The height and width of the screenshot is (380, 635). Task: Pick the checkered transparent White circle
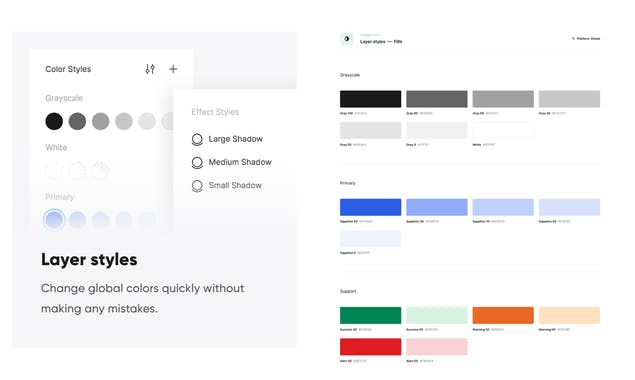[100, 171]
